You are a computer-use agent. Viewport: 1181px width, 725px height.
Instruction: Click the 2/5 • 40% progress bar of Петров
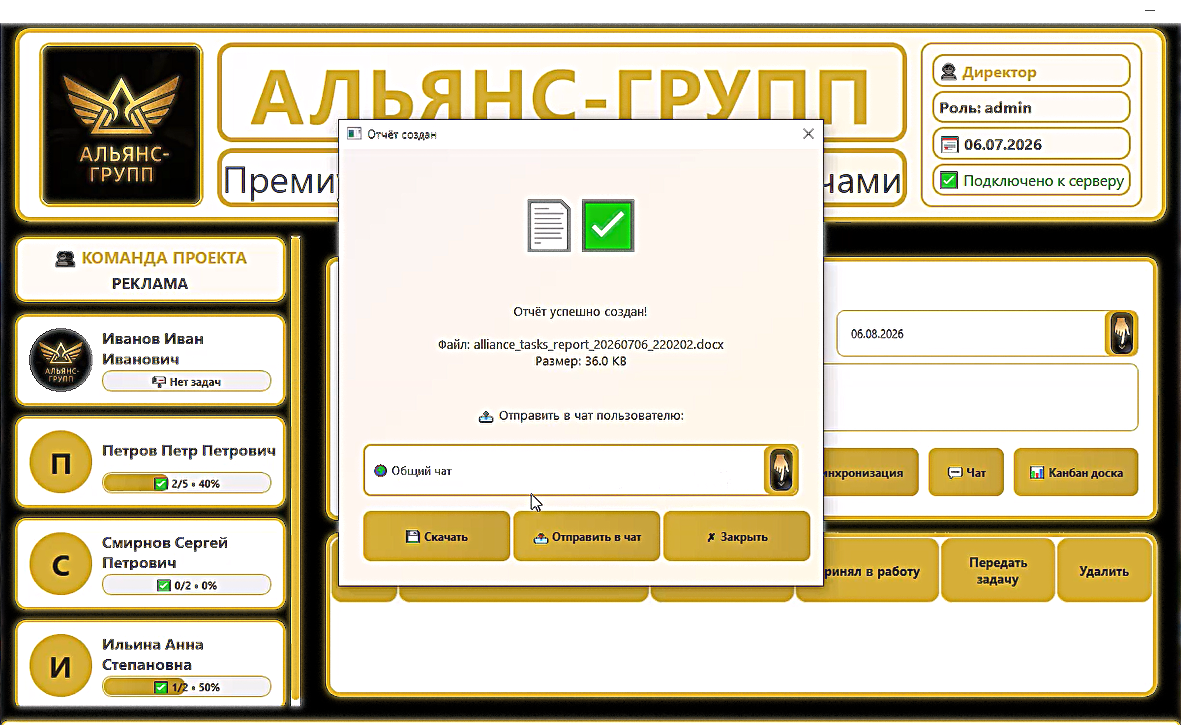coord(187,483)
